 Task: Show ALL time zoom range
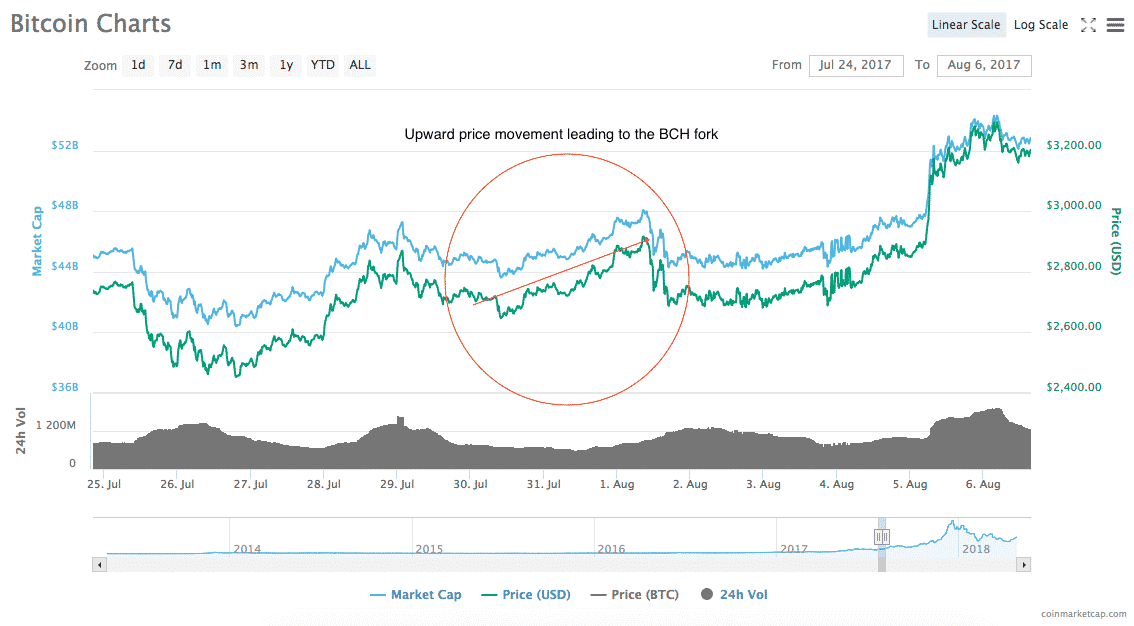(x=360, y=65)
